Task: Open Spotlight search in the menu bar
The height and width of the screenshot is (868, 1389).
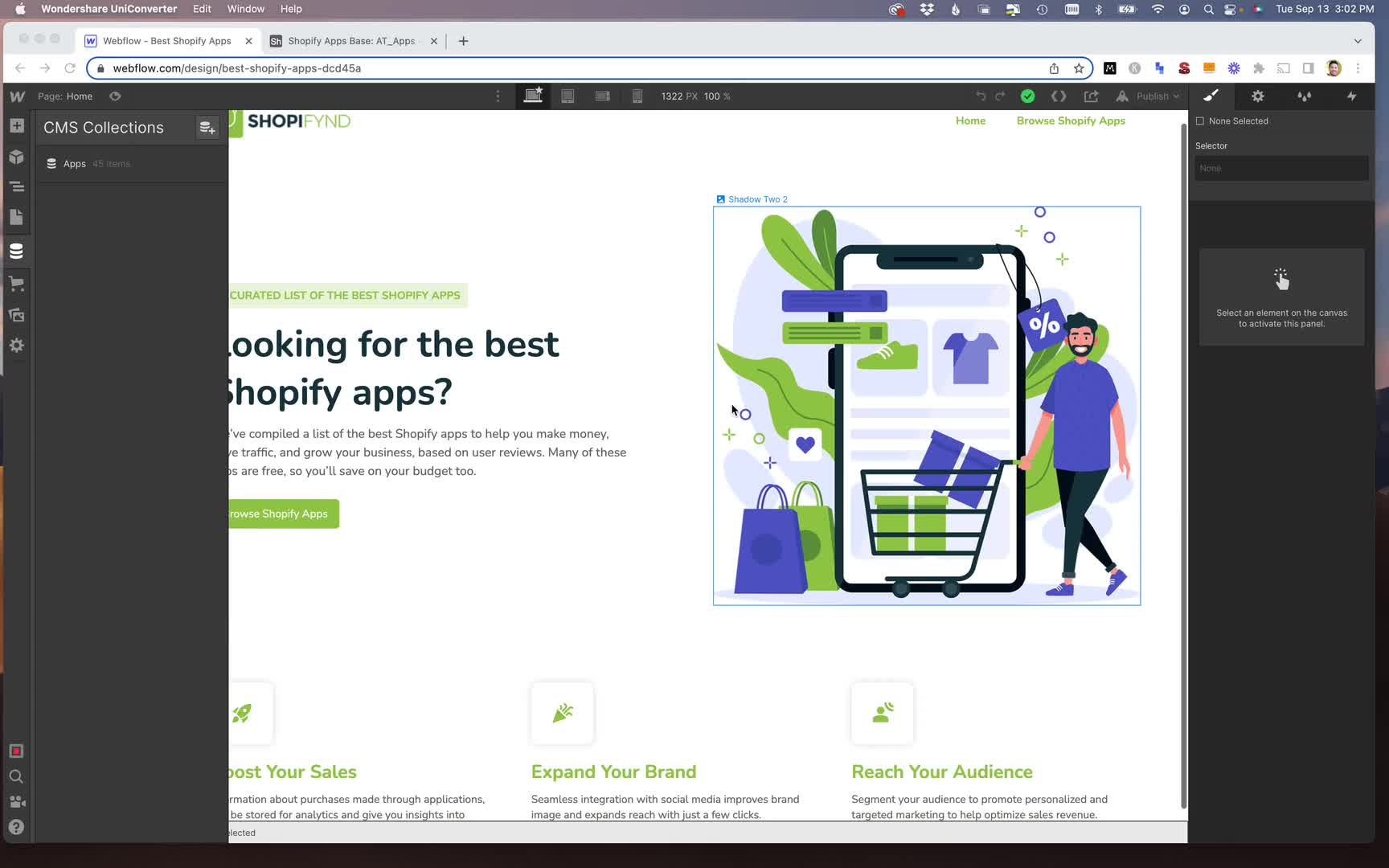Action: click(1208, 10)
